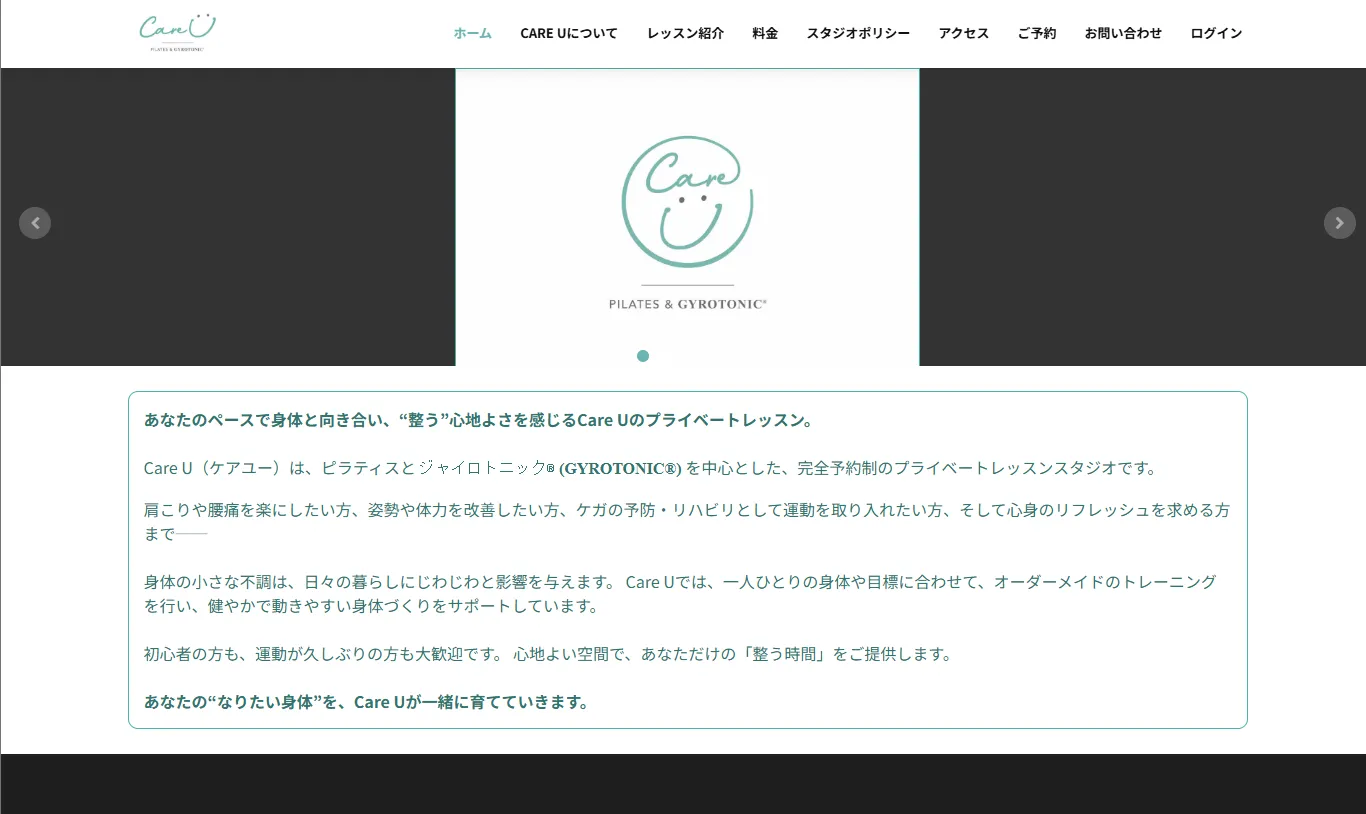Open the スタジオポリシー page
This screenshot has height=814, width=1366.
click(858, 33)
